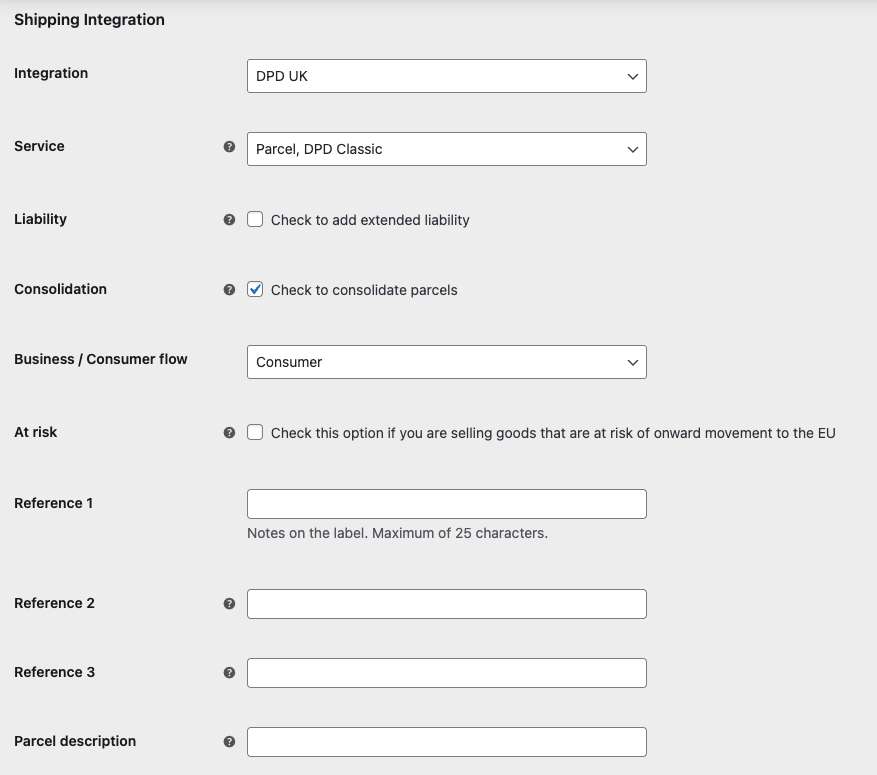
Task: Click the At risk help icon
Action: [x=229, y=432]
